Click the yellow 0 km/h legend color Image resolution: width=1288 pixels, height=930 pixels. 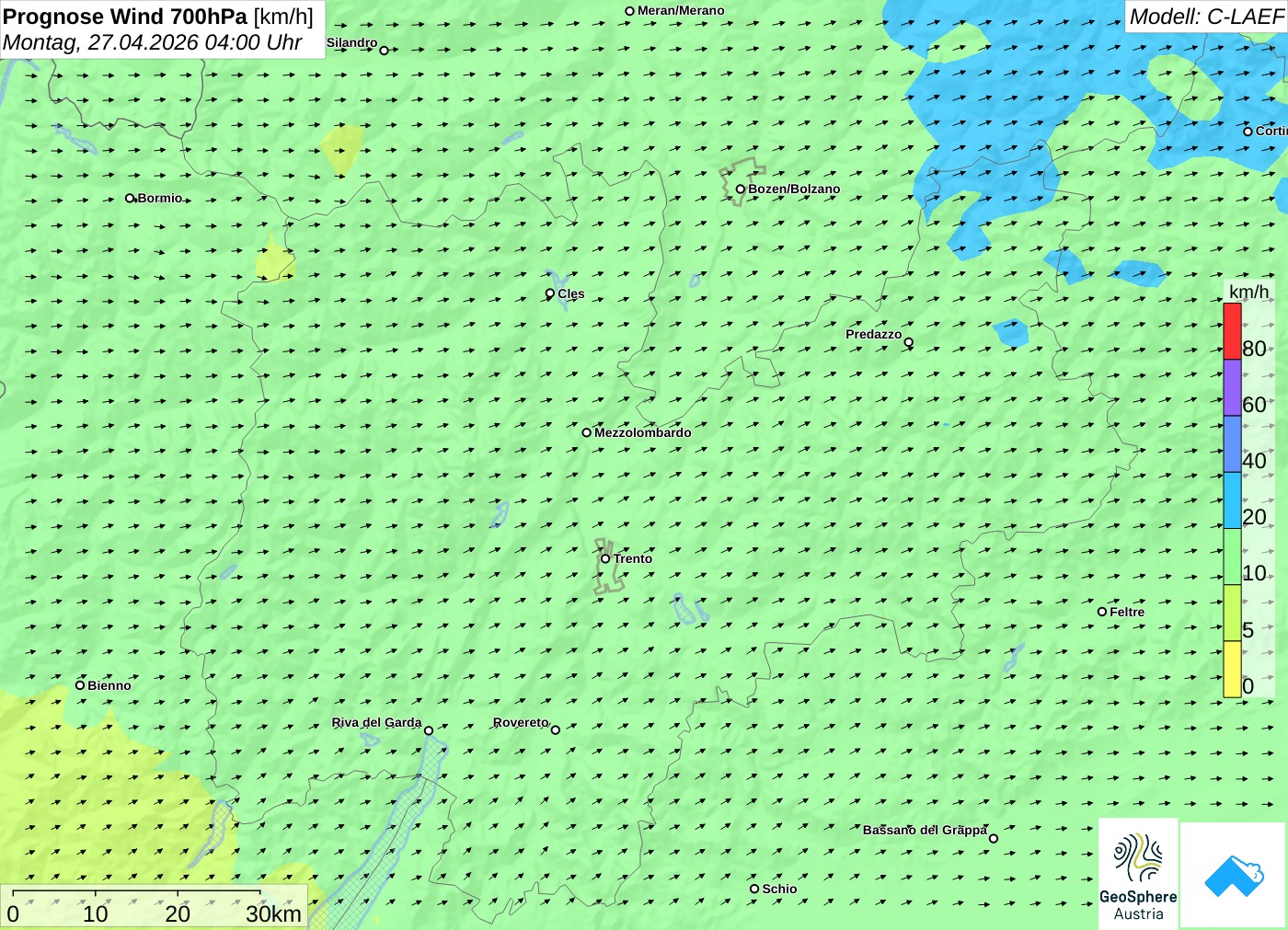1232,669
